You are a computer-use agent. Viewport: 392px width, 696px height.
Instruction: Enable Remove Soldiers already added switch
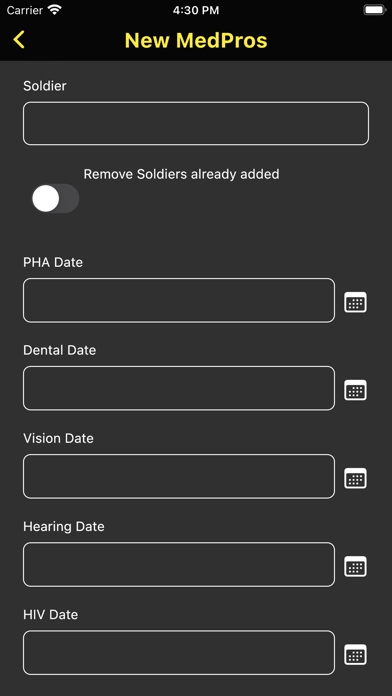(55, 198)
